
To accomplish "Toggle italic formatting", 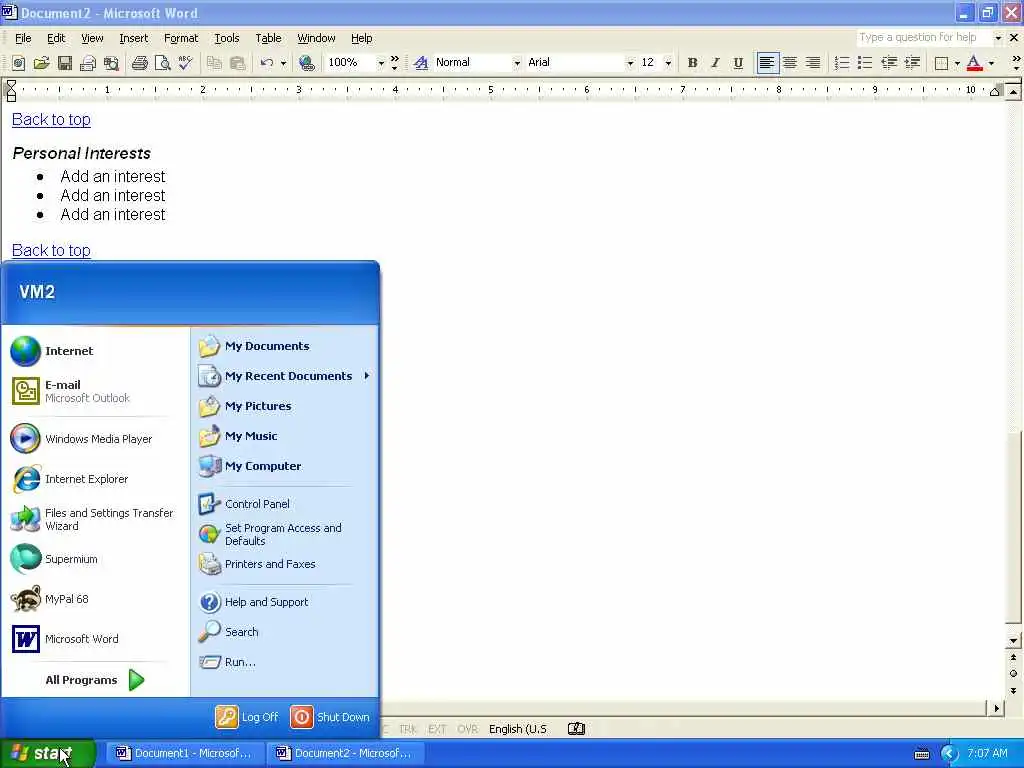I will click(x=715, y=63).
